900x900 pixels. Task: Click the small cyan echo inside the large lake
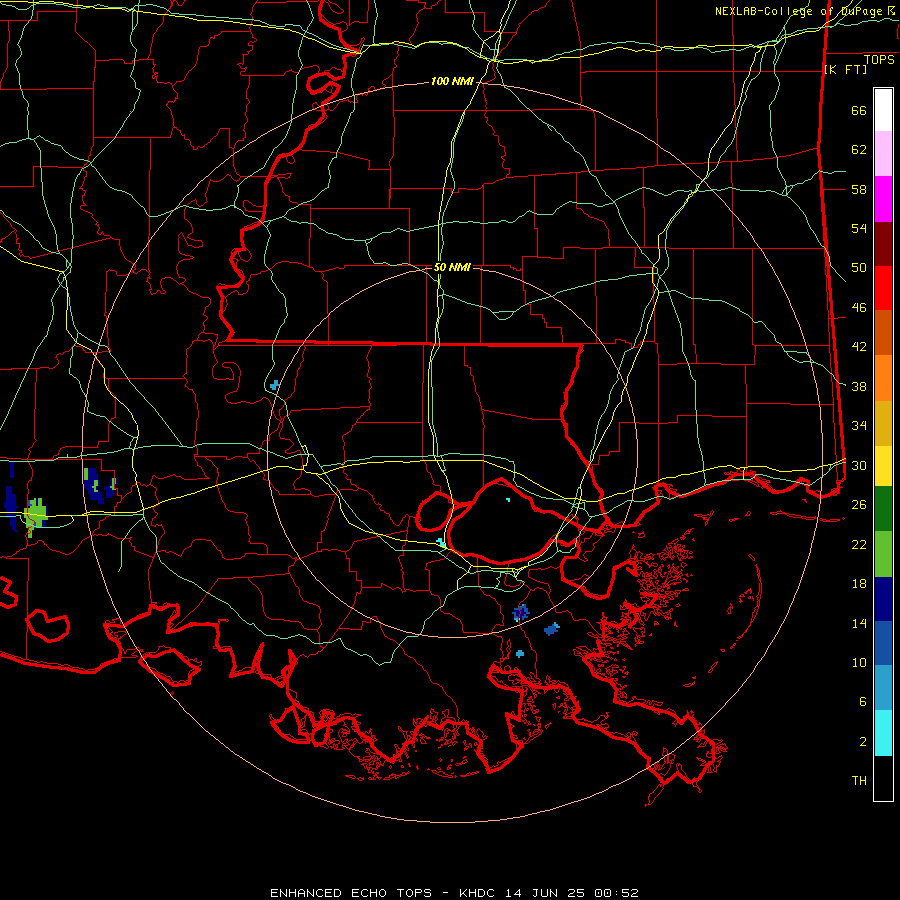(x=508, y=500)
